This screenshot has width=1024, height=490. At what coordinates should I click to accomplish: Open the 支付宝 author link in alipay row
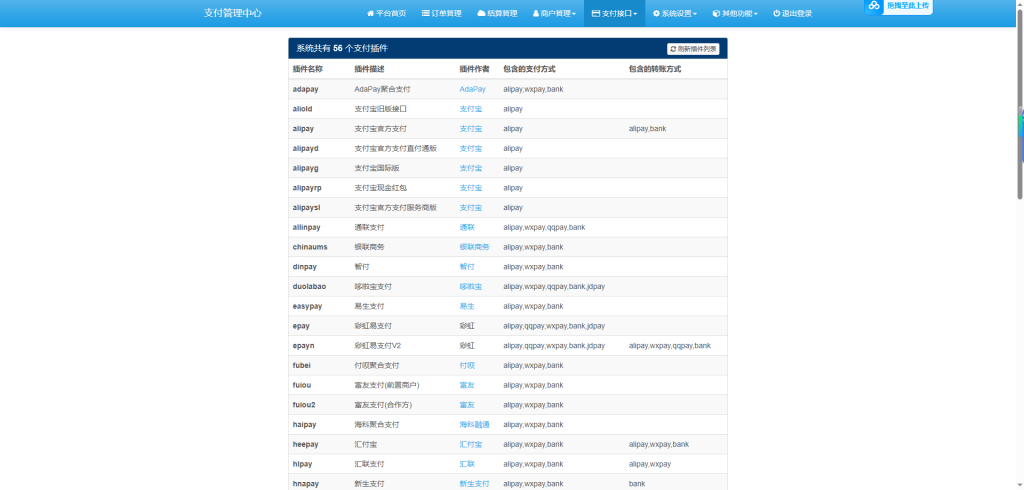point(471,129)
